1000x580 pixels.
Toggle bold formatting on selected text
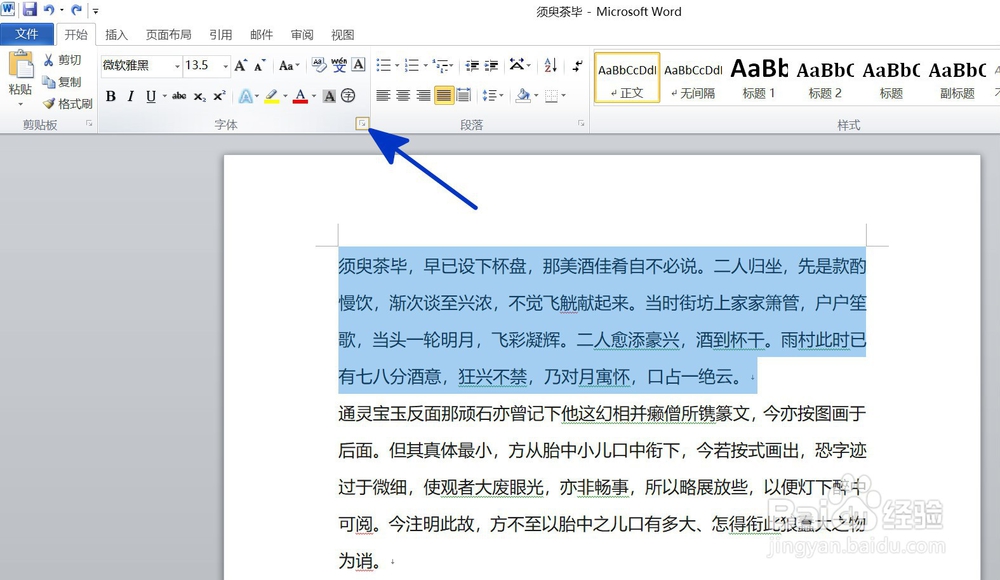click(112, 97)
